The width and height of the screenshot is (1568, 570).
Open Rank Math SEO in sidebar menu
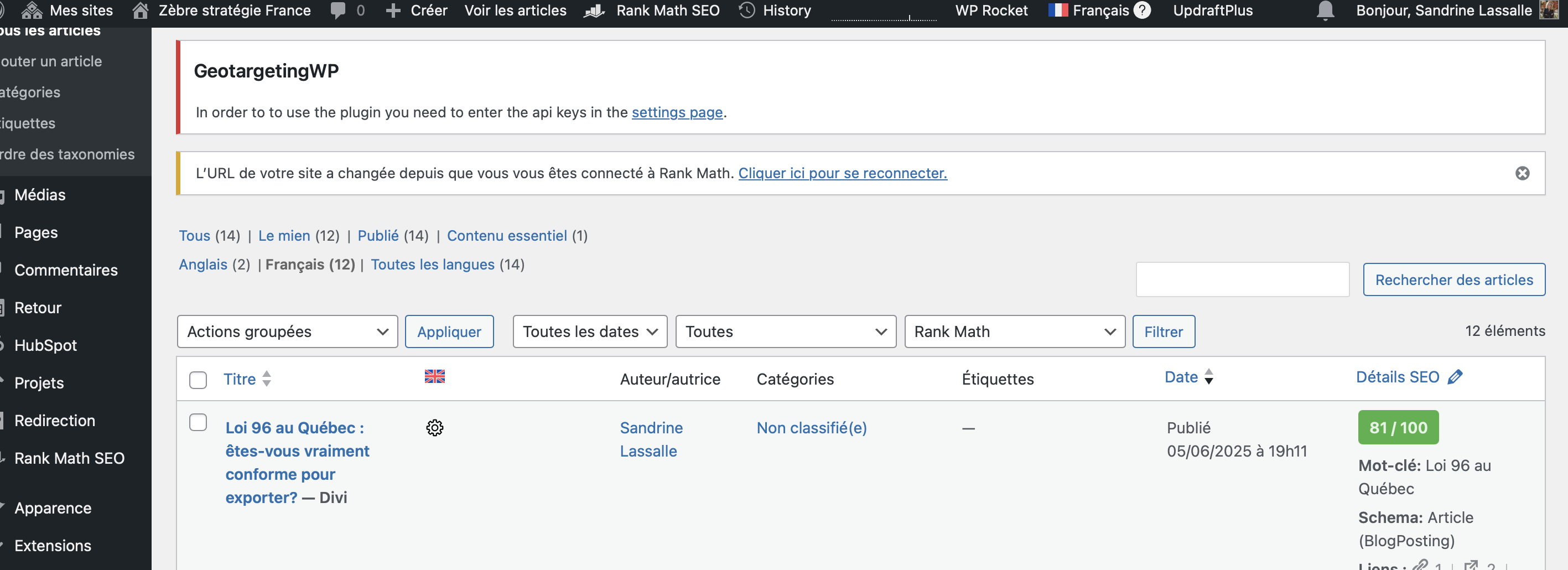pyautogui.click(x=69, y=459)
